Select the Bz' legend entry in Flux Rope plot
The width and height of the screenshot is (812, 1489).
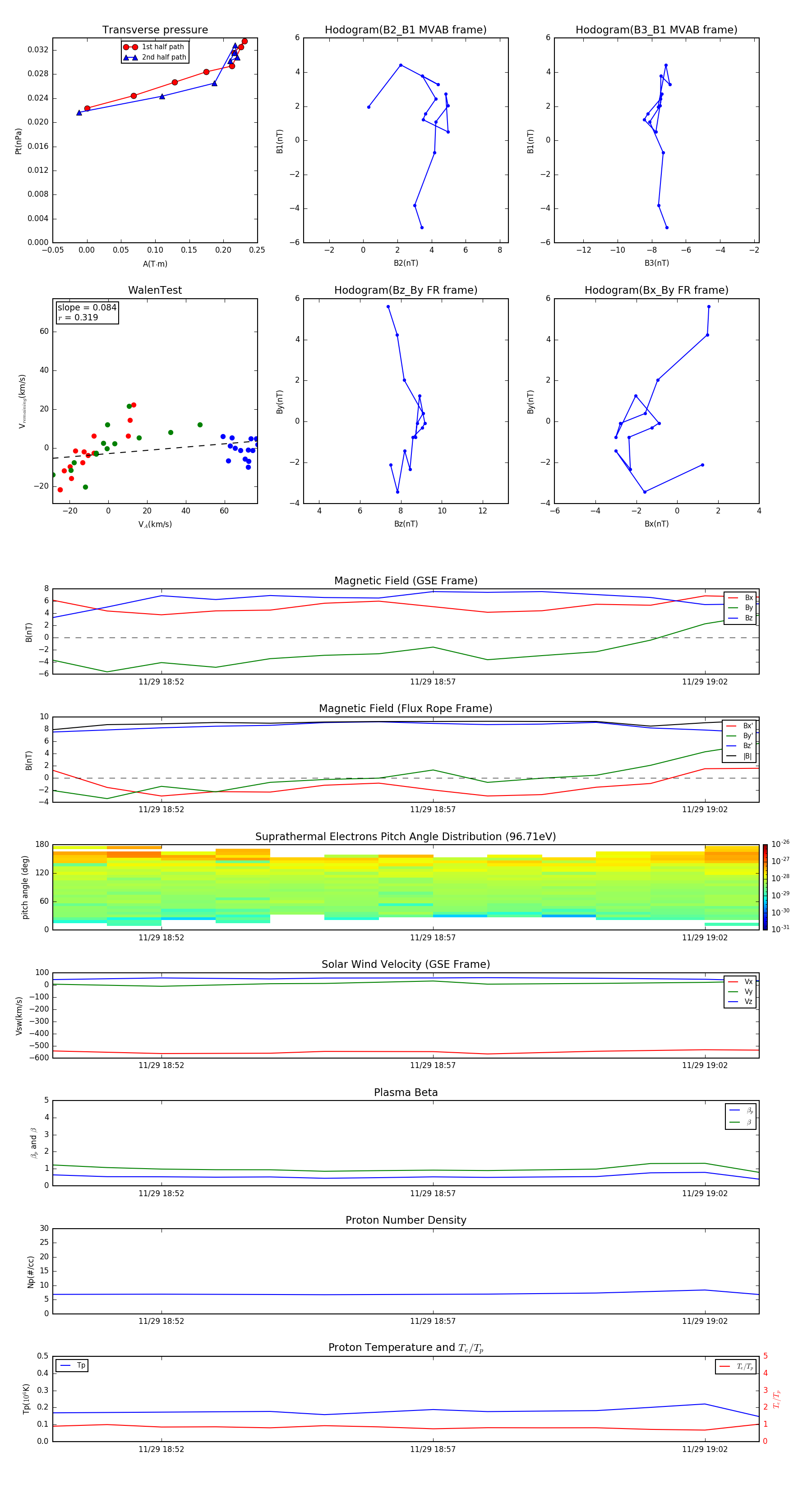(739, 746)
